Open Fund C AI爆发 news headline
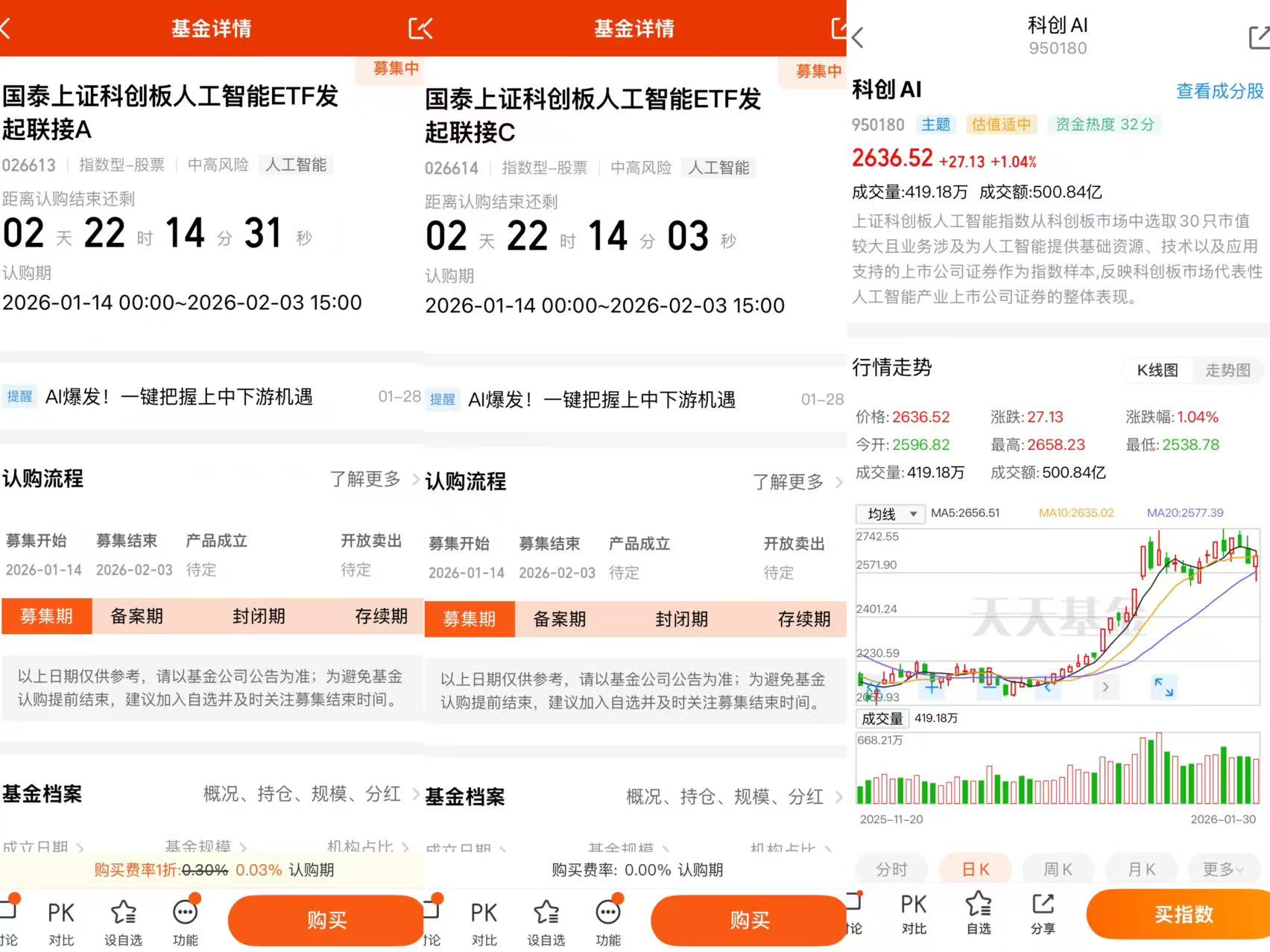 601,399
